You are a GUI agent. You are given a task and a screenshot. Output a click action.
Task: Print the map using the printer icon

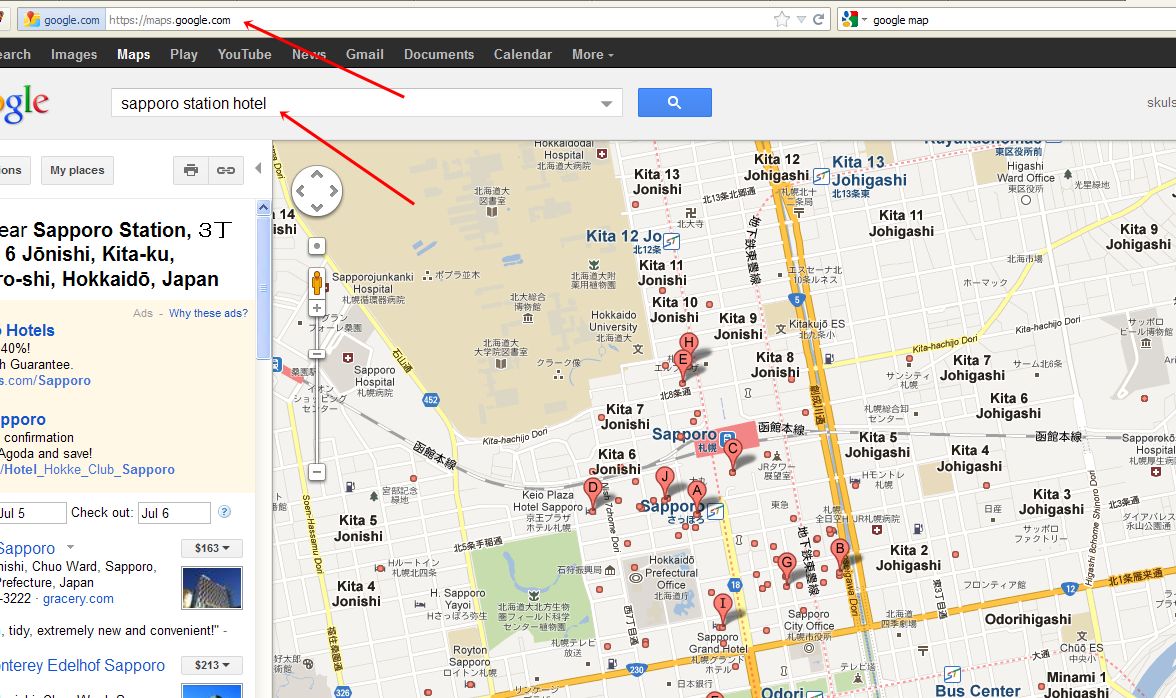tap(191, 170)
